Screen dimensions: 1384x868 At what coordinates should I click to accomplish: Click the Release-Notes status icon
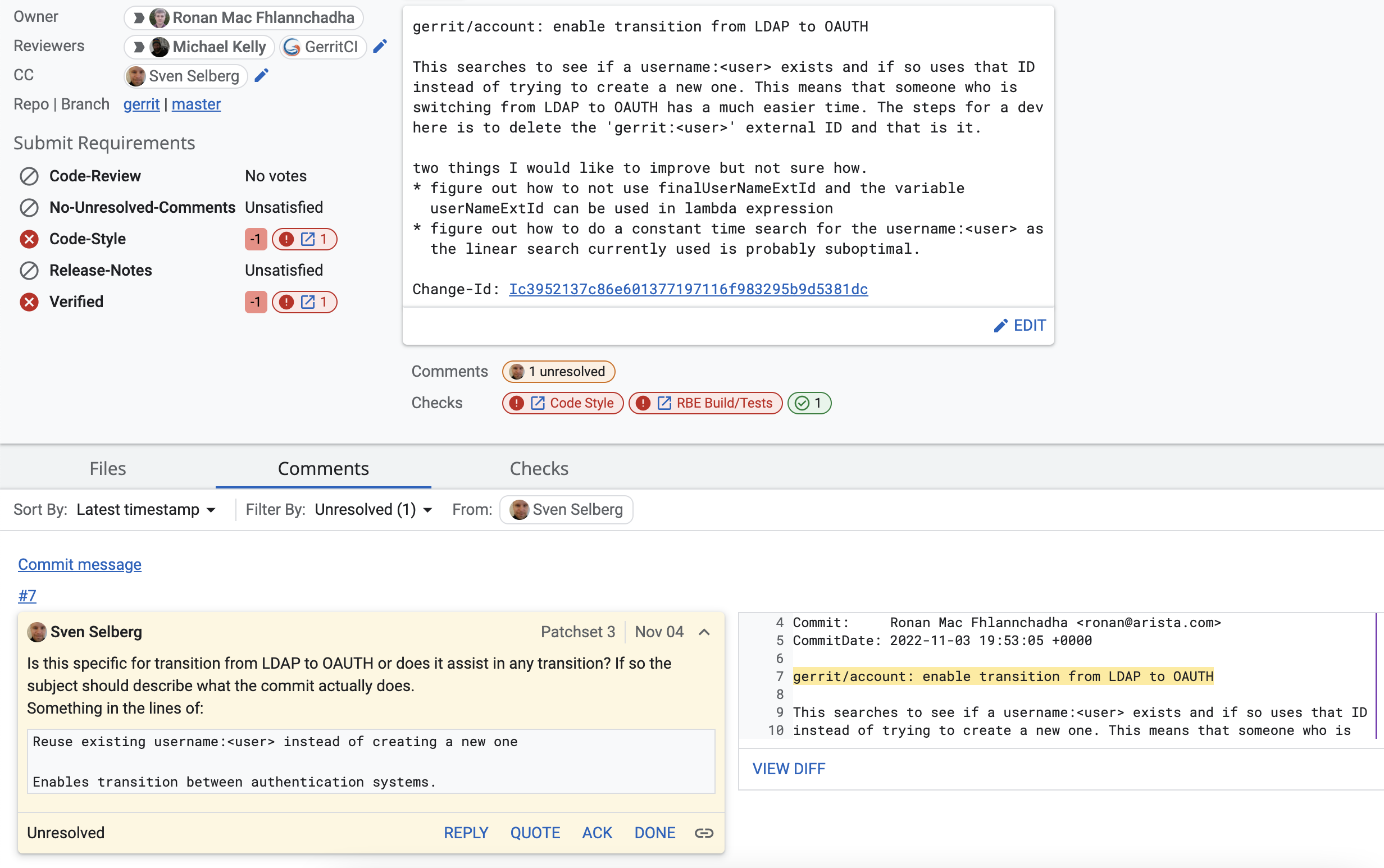point(29,271)
